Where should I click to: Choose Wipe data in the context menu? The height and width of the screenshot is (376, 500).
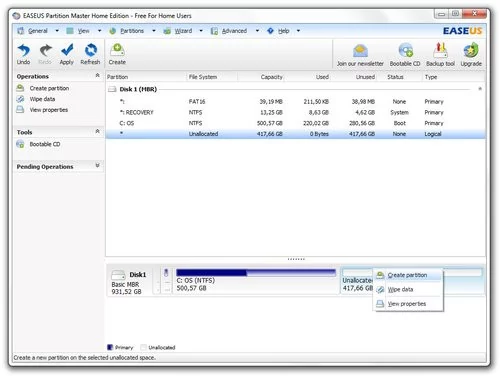point(408,289)
